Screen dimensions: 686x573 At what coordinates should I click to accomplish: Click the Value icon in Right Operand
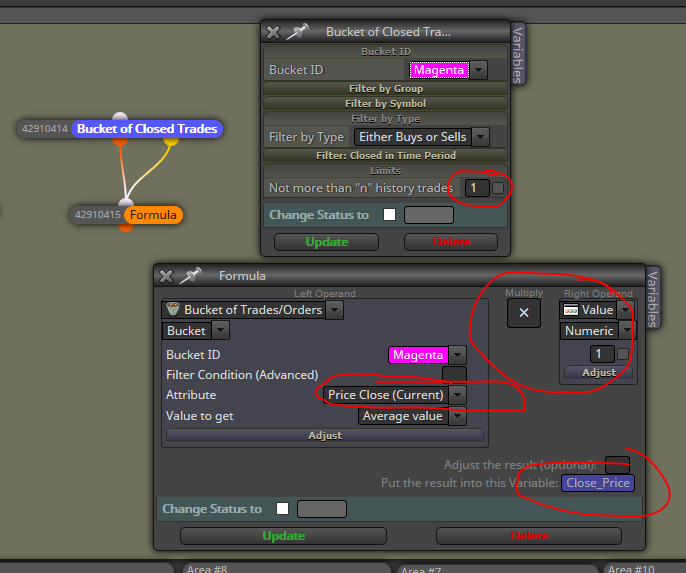571,310
